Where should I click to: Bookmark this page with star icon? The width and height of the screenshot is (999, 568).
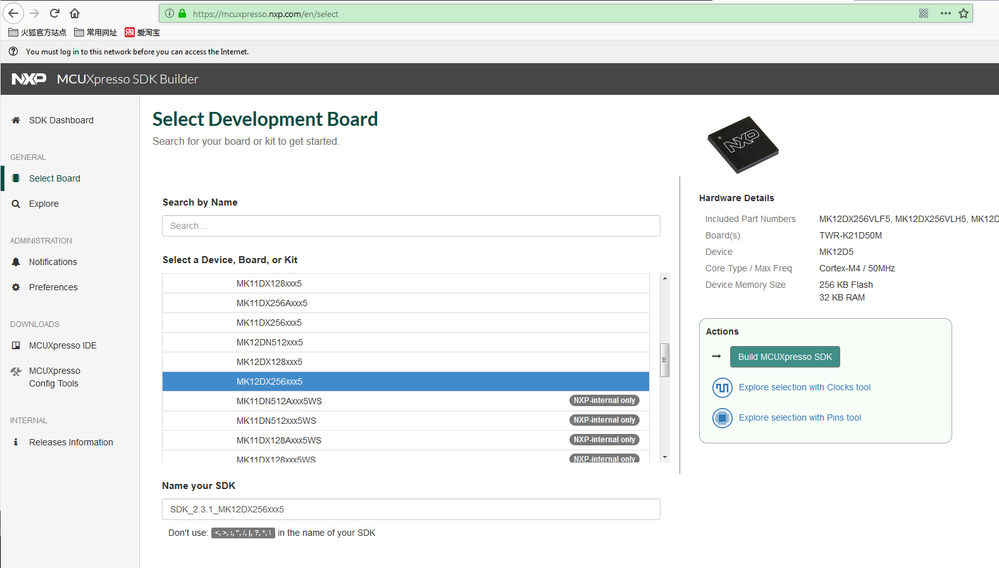coord(963,13)
